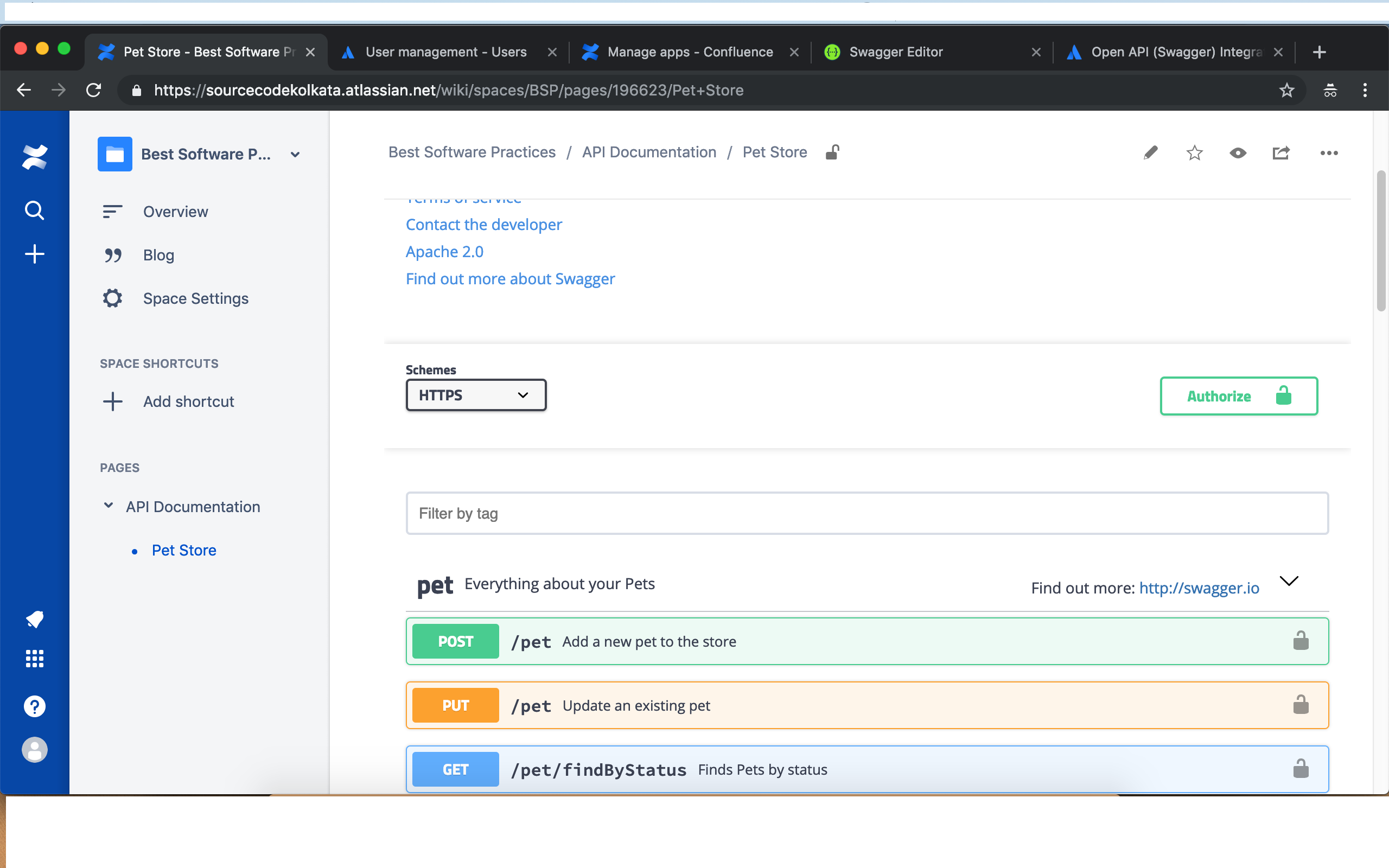
Task: Collapse the pet operations section chevron
Action: point(1289,581)
